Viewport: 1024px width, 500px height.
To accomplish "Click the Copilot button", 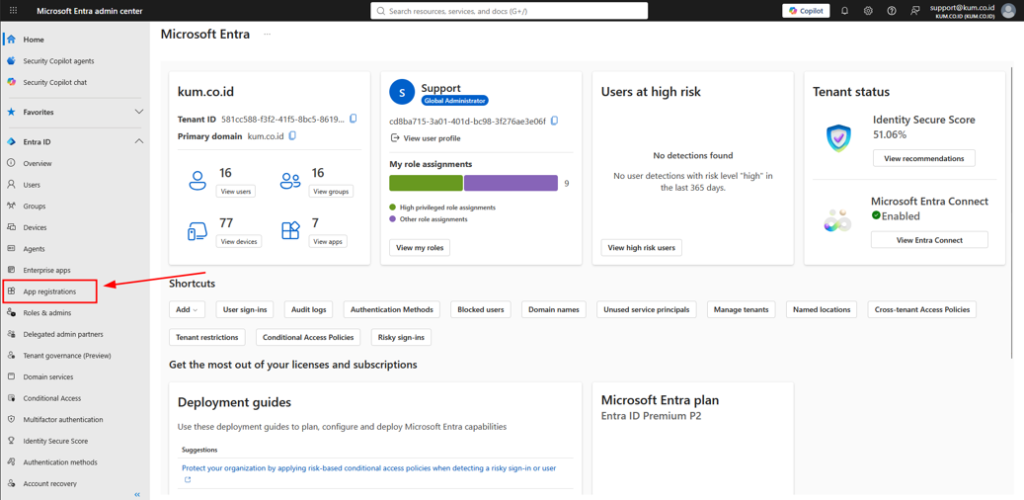I will coord(806,10).
